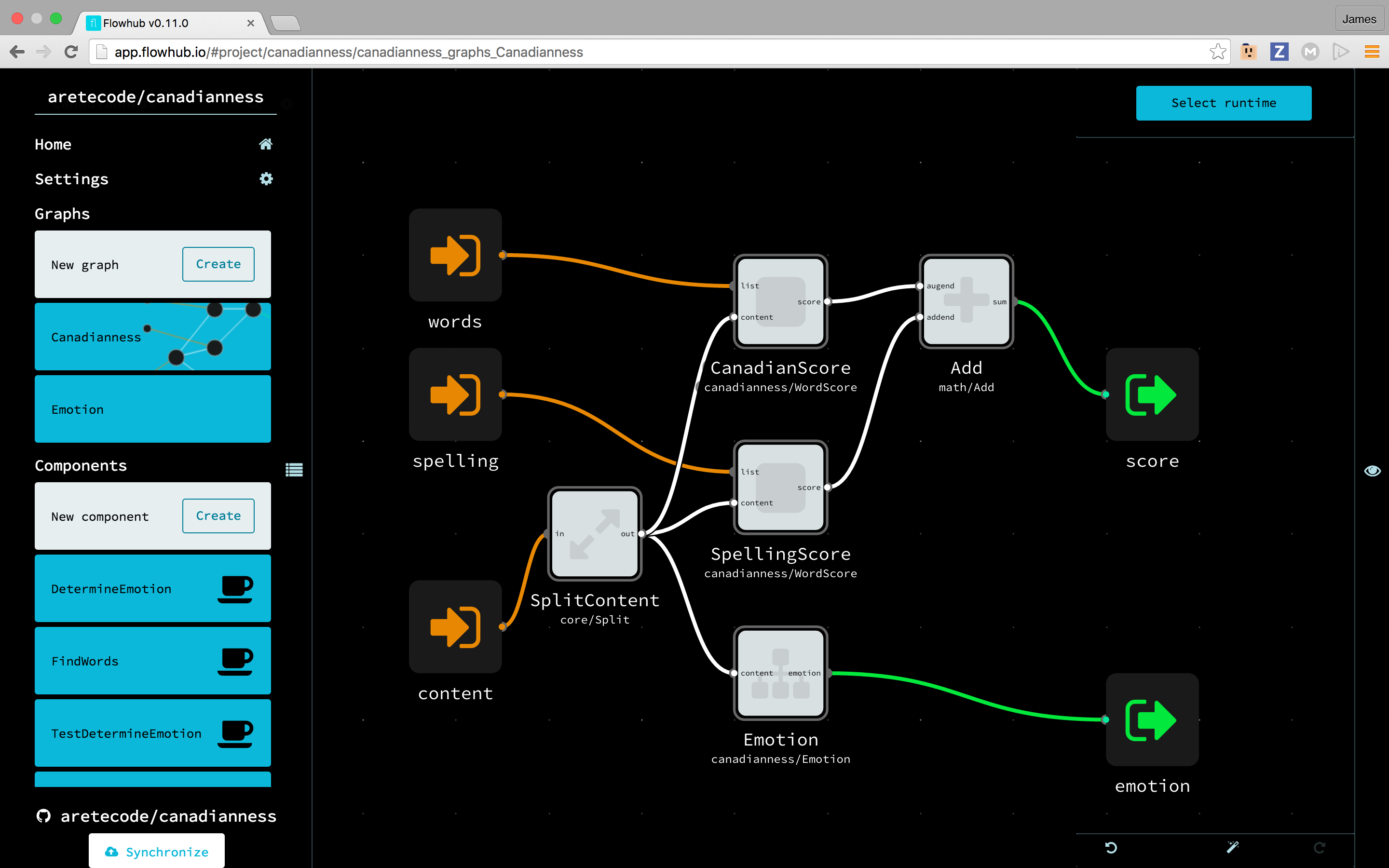Open the DetermineEmotion component
Screen dimensions: 1389x868
[153, 588]
